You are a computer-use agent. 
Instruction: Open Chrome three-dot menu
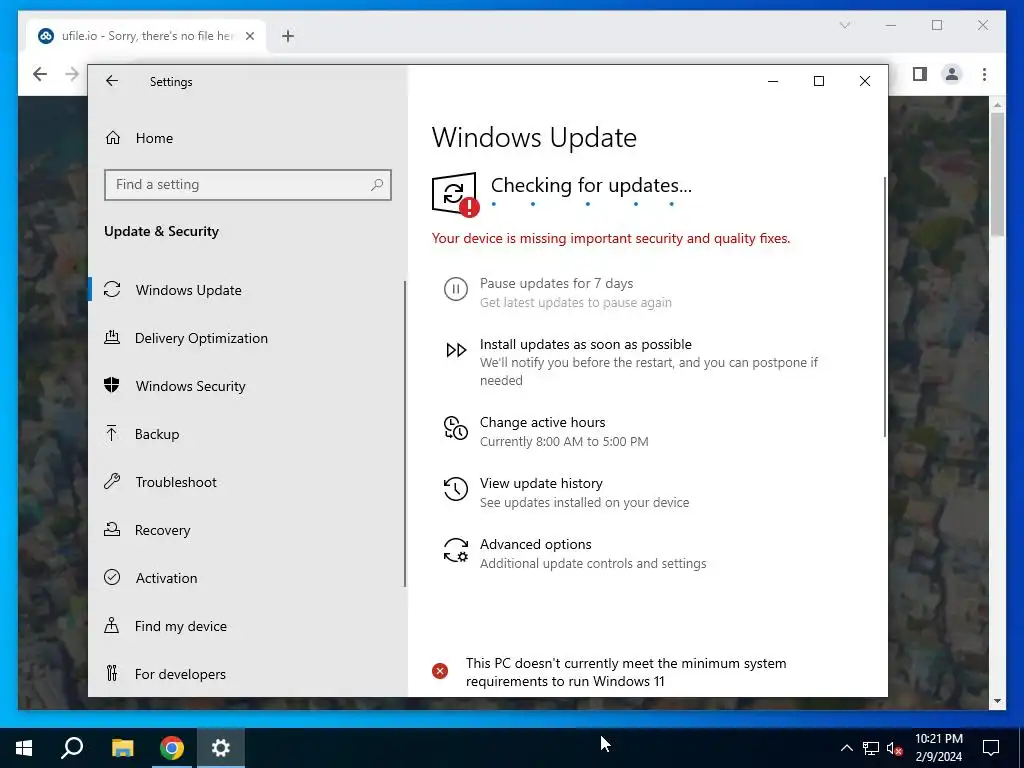pyautogui.click(x=984, y=74)
